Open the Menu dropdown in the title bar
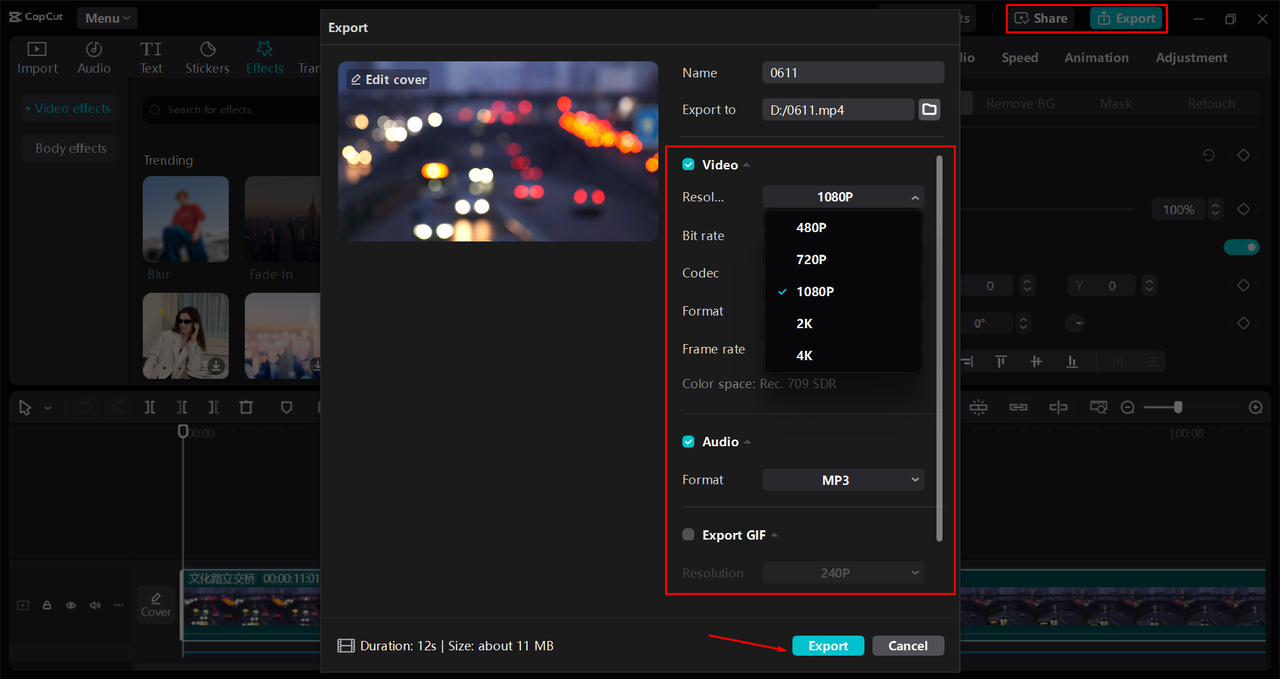Screen dimensions: 1280x679 click(107, 18)
